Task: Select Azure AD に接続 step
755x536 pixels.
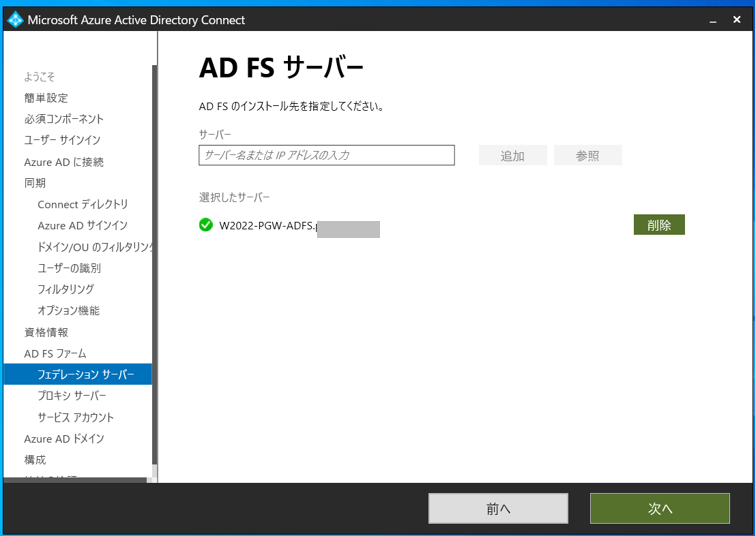Action: click(64, 162)
